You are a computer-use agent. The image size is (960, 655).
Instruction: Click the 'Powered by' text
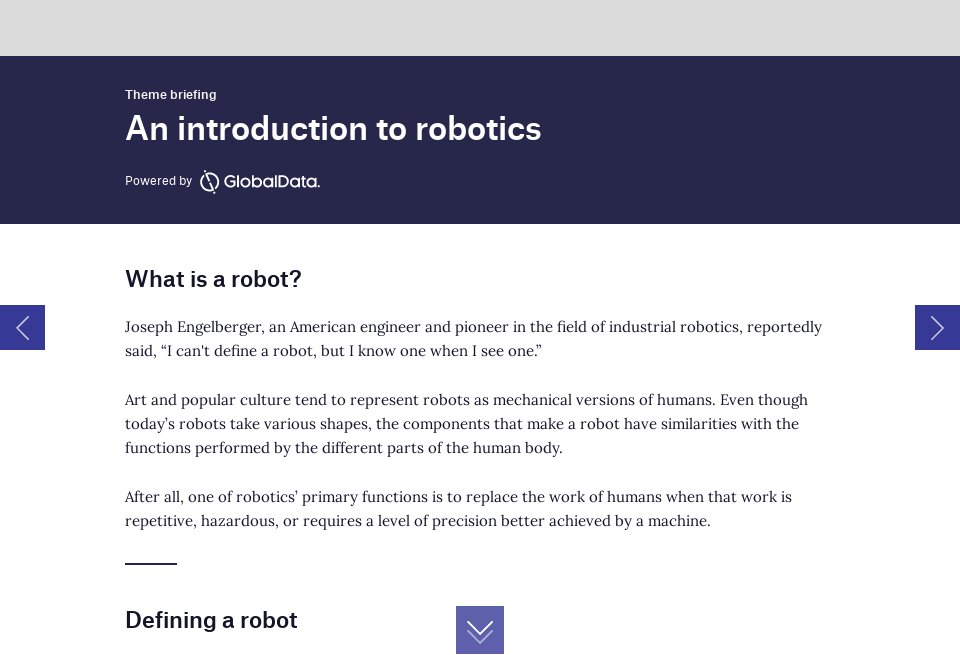[158, 181]
